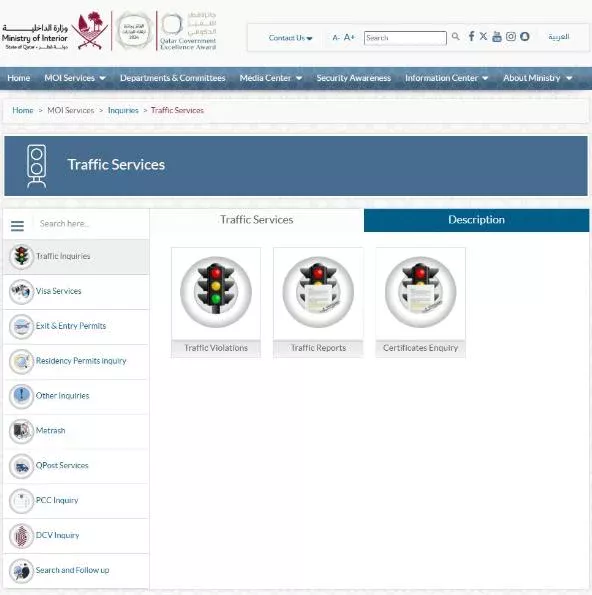Open the Traffic Reports tile image
The height and width of the screenshot is (595, 592).
click(x=318, y=292)
